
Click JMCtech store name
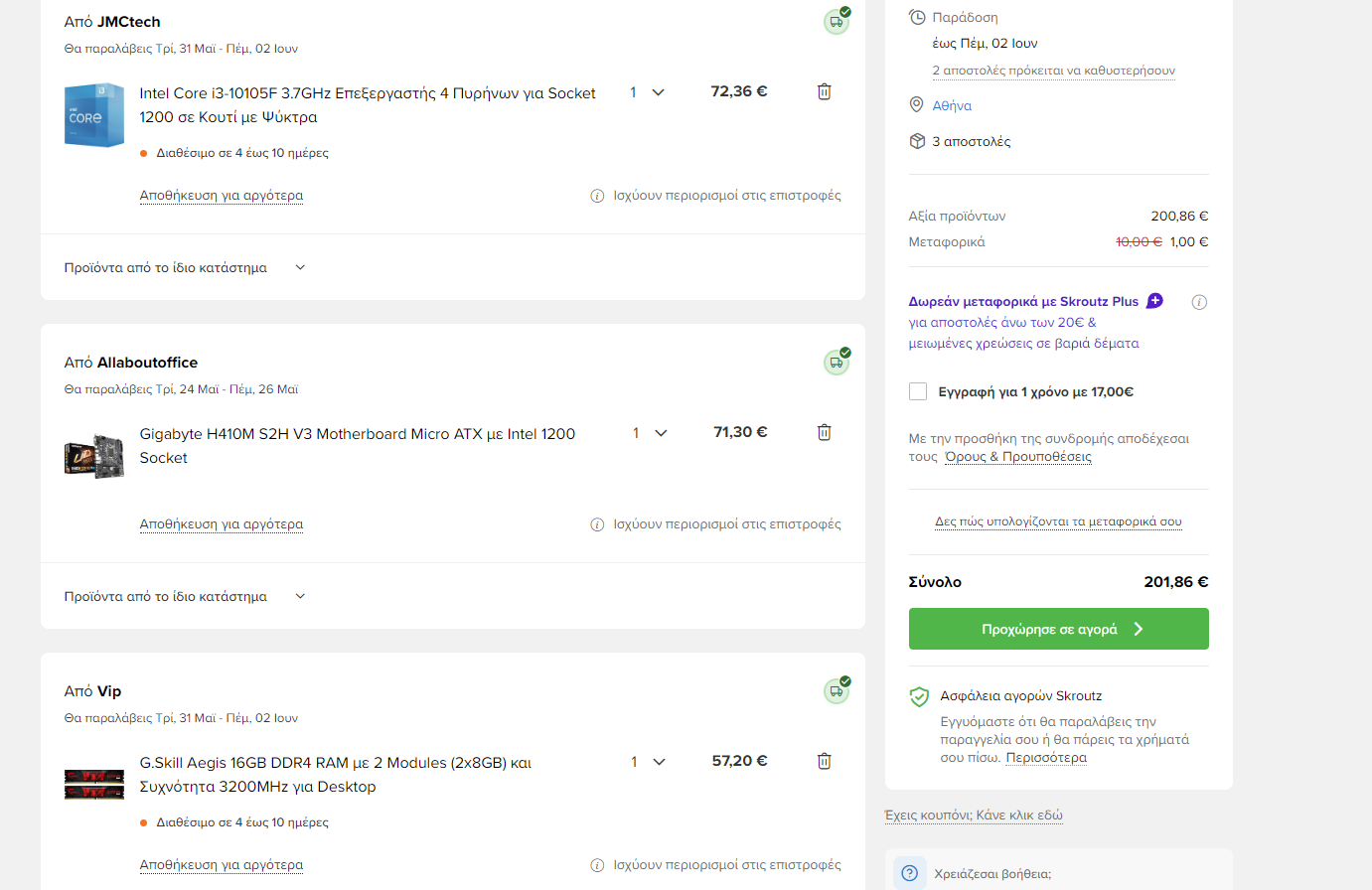click(x=128, y=22)
